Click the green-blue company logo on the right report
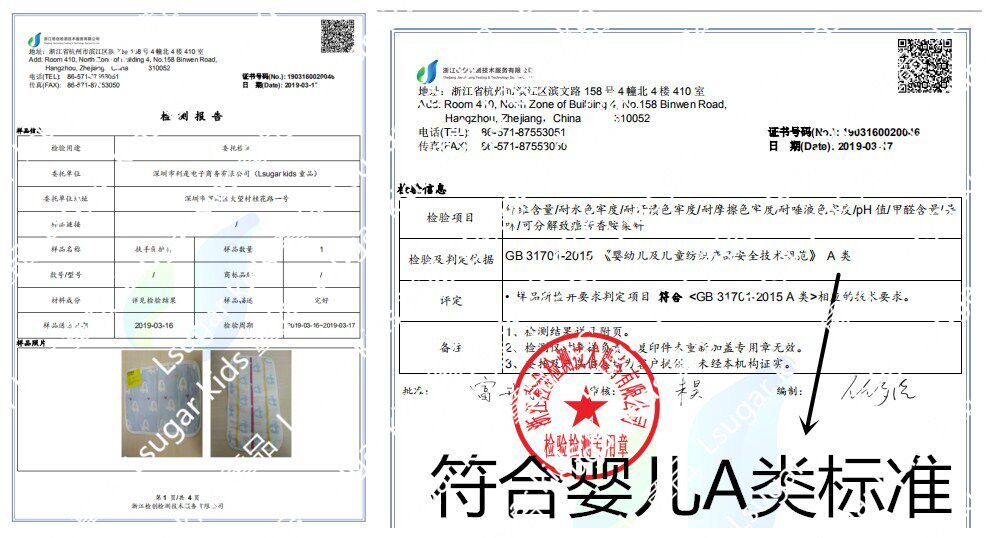The height and width of the screenshot is (538, 992). pos(427,71)
